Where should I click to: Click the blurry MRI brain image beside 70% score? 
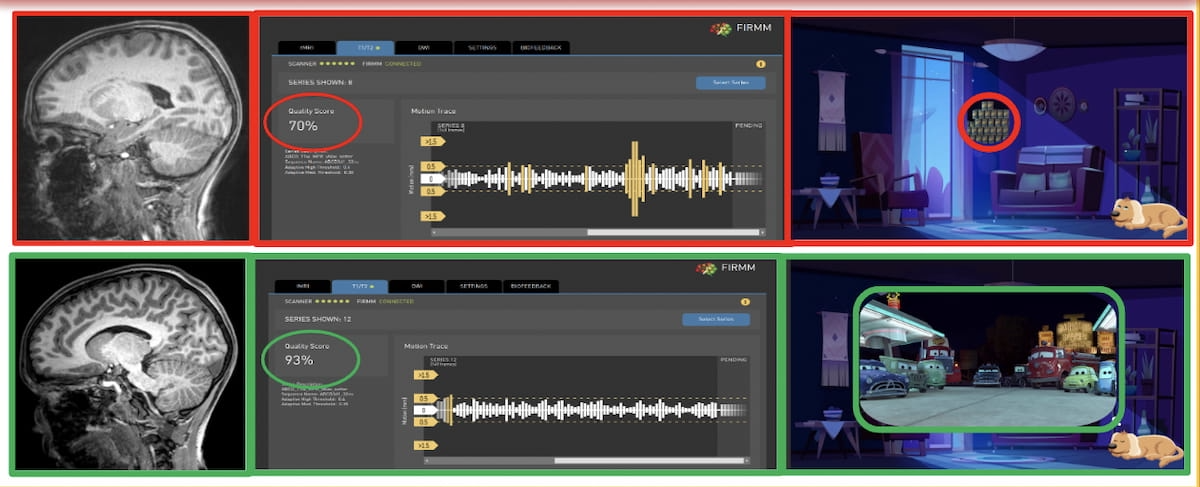coord(132,127)
